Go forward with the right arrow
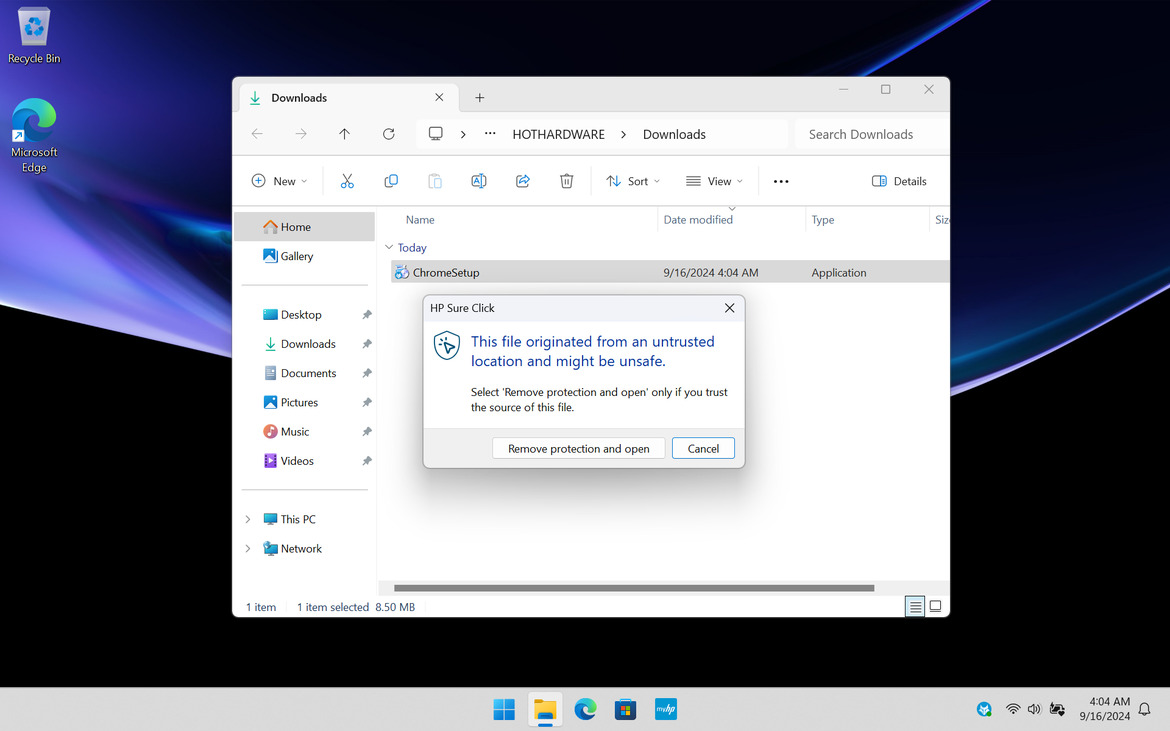 tap(301, 134)
